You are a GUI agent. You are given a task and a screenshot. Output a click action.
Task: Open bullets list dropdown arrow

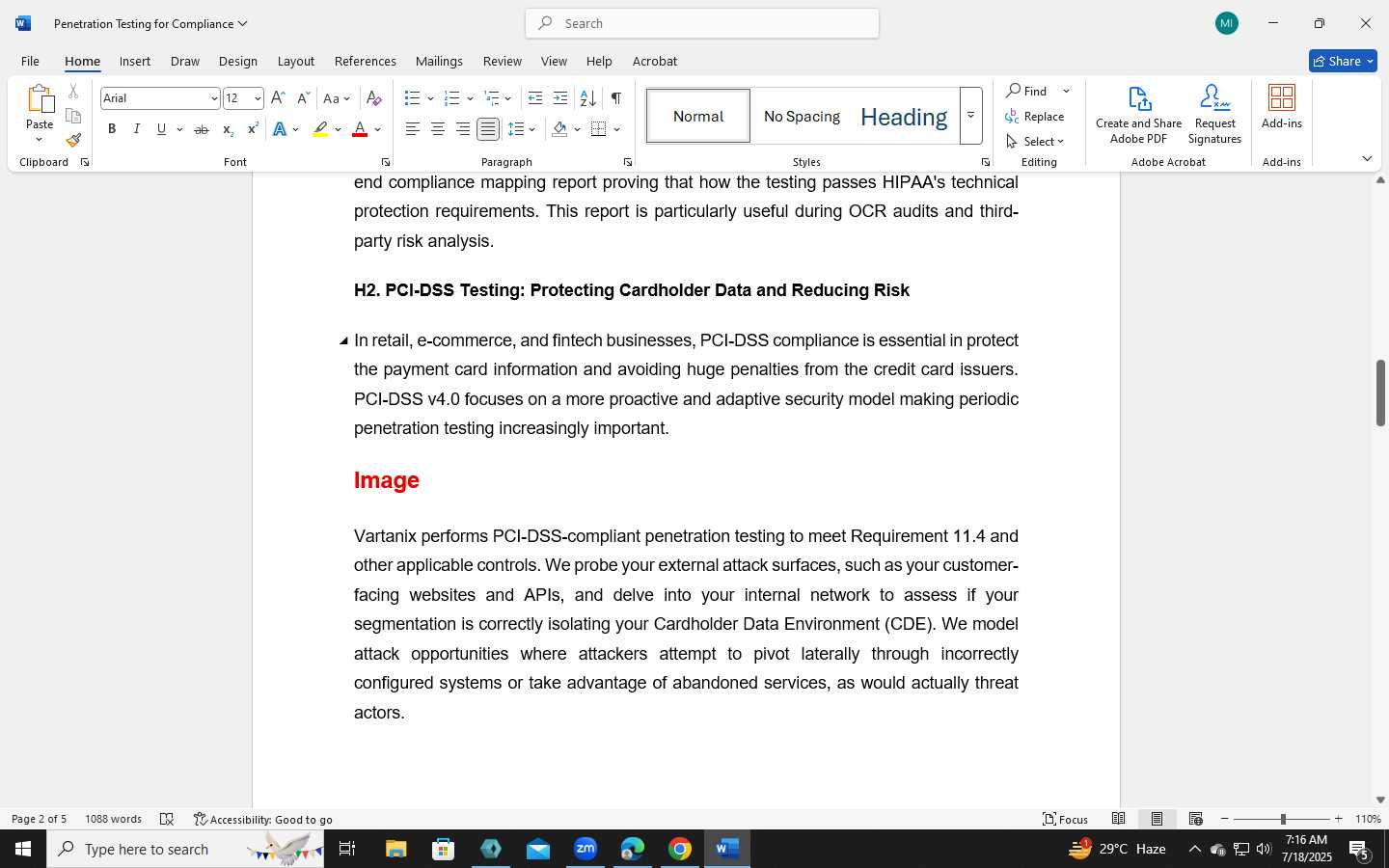click(430, 98)
